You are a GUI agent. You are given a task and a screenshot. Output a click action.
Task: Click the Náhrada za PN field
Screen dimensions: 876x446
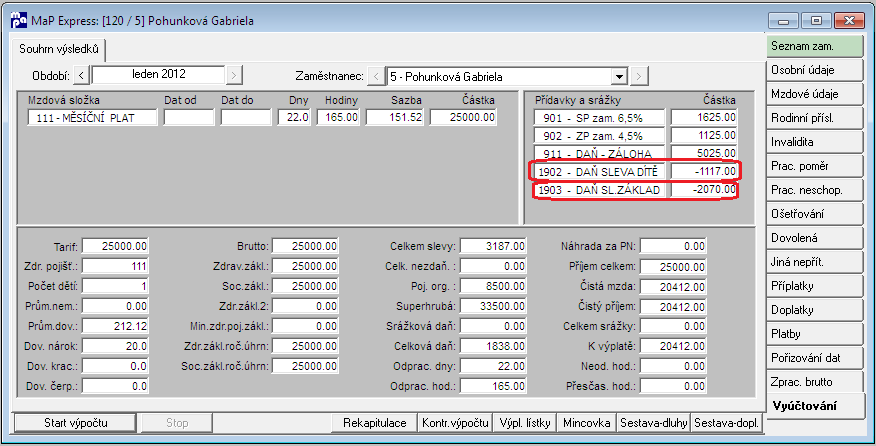coord(674,246)
